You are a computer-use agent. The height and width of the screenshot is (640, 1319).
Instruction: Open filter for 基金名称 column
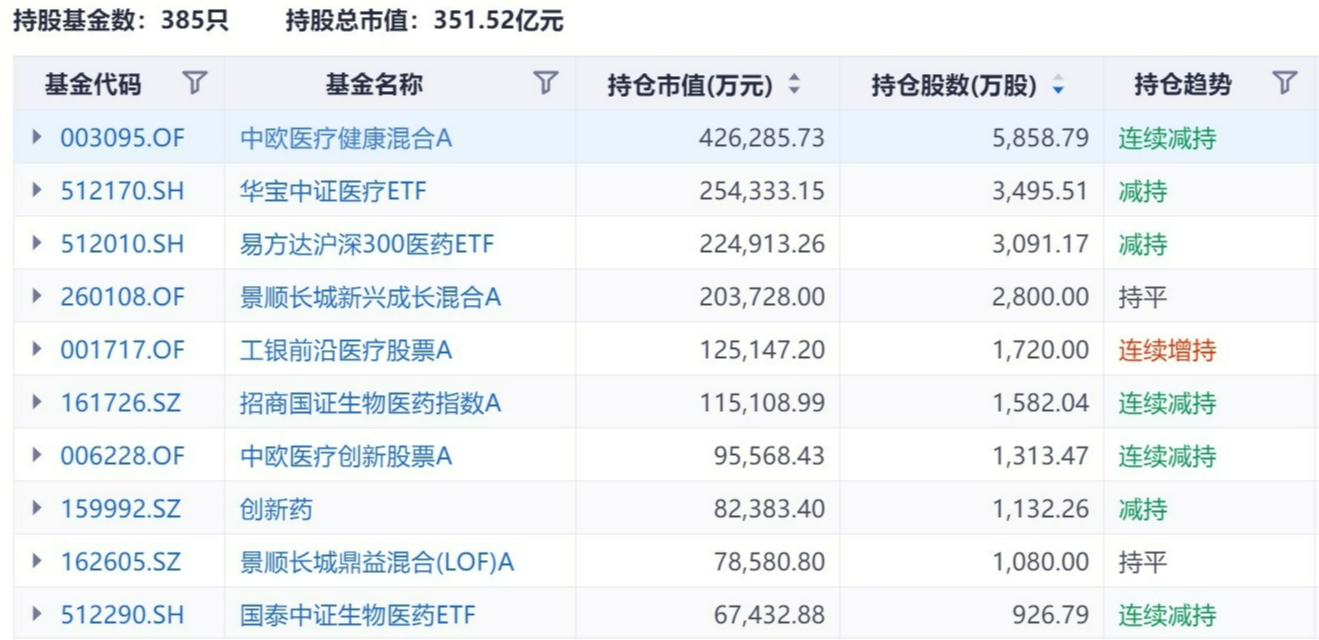pyautogui.click(x=545, y=84)
